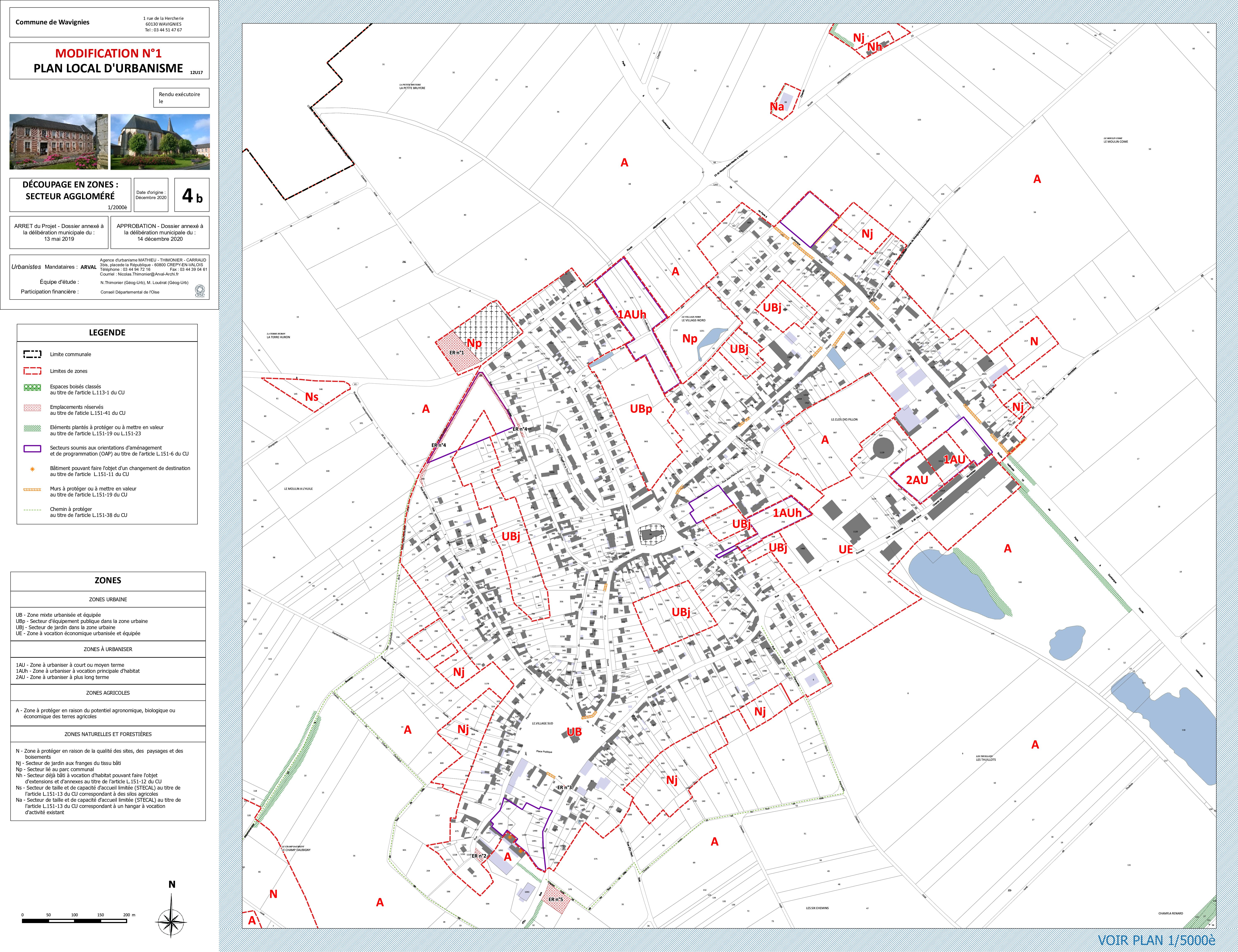Click the ER n°5 reserved site label
1238x952 pixels.
pos(555,899)
